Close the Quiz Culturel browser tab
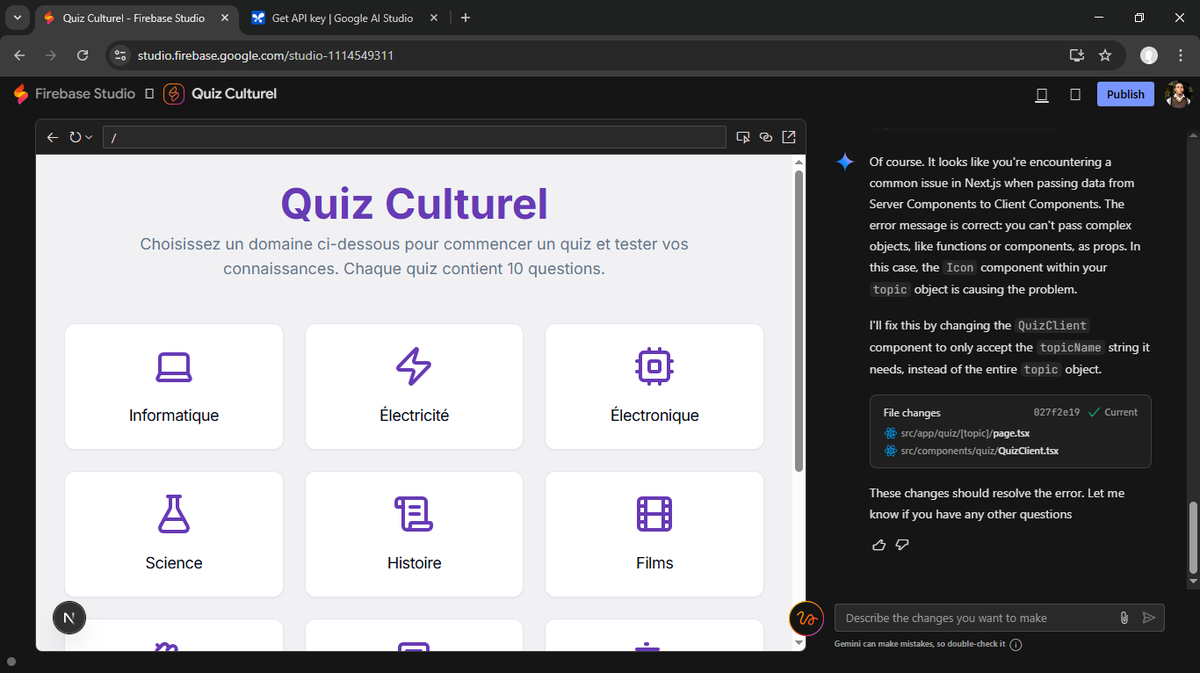Screen dimensions: 1200x673 pyautogui.click(x=223, y=18)
